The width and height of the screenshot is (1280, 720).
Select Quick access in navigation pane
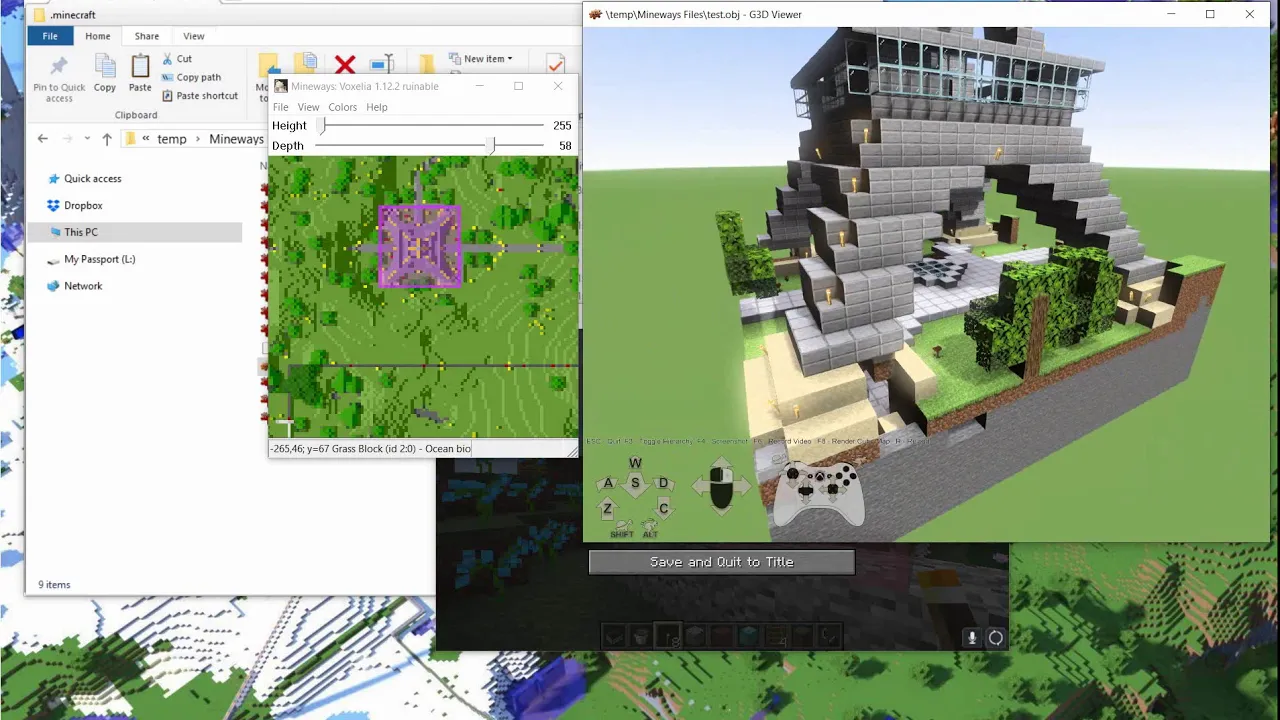[x=92, y=179]
